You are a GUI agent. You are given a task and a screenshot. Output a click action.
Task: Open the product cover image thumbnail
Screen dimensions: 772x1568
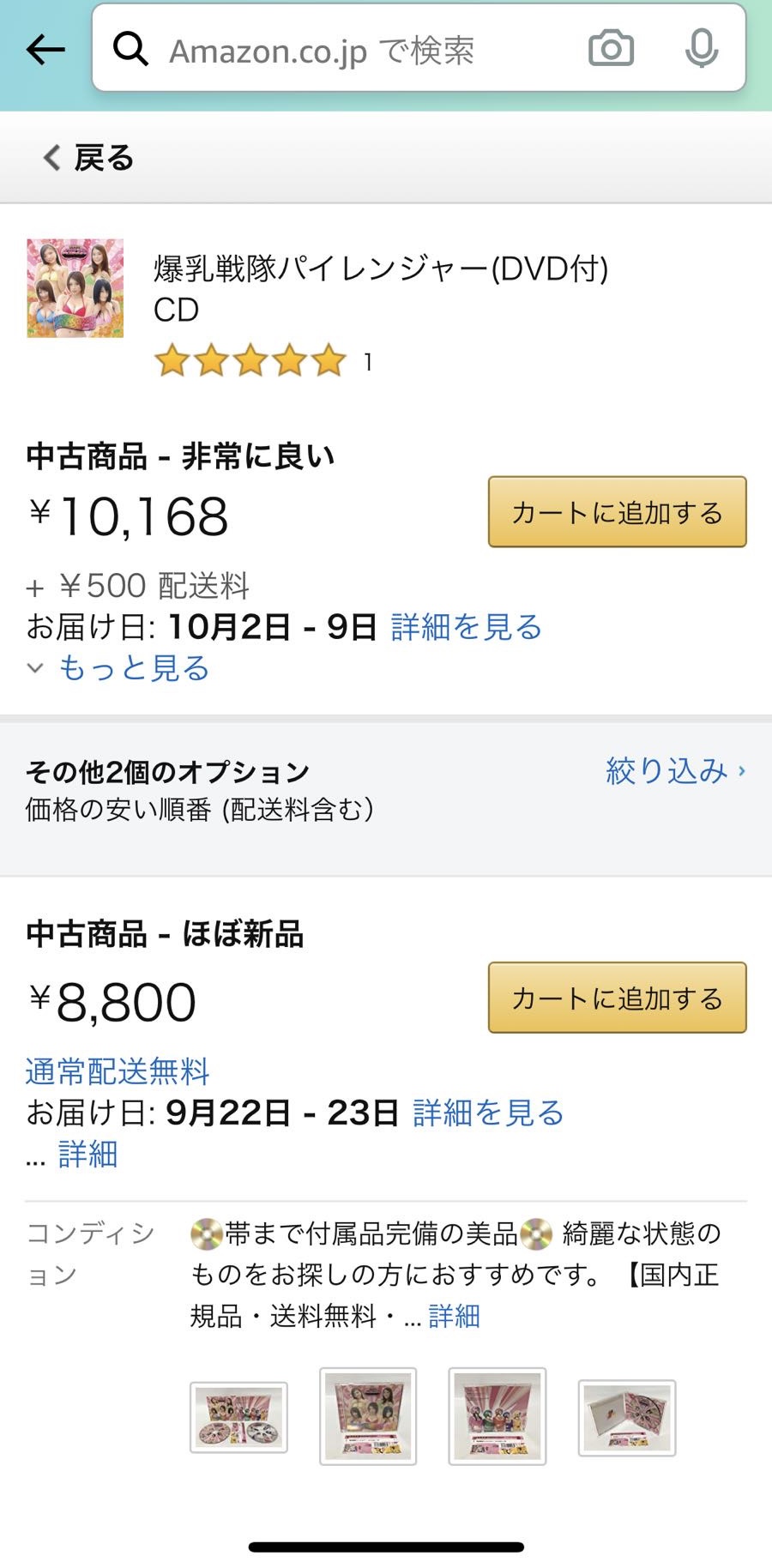[75, 288]
